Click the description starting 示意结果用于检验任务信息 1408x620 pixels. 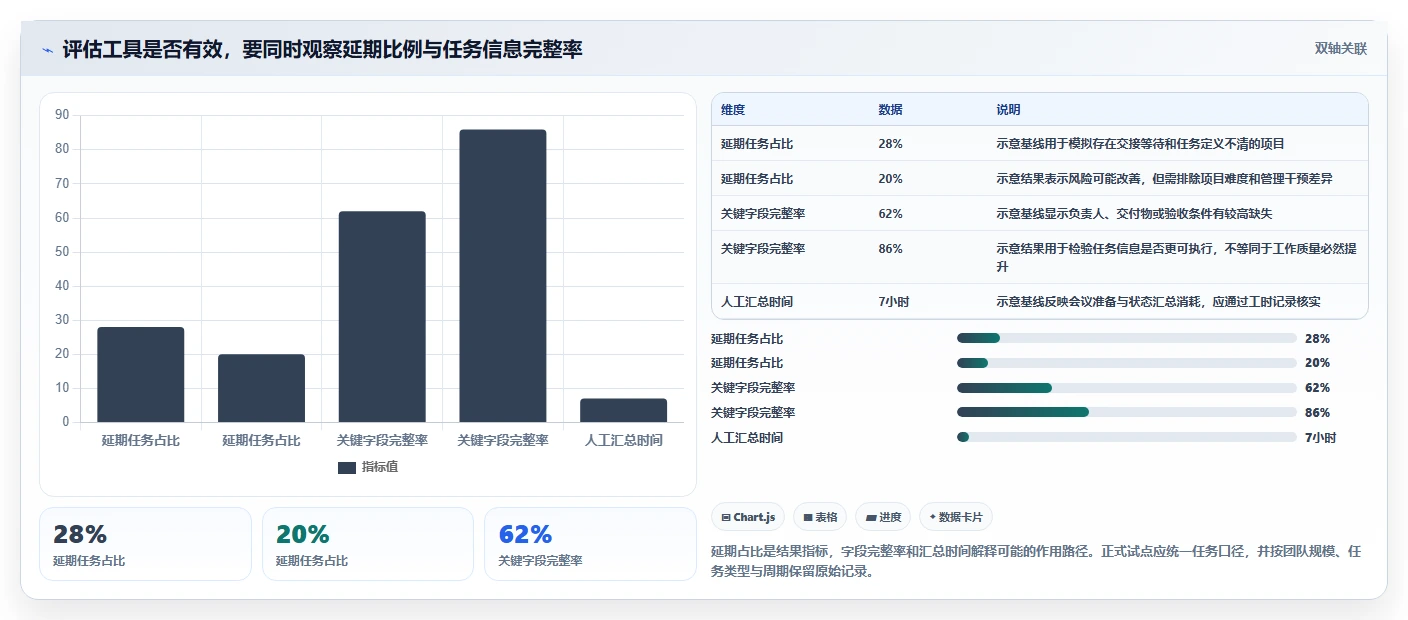[1176, 257]
